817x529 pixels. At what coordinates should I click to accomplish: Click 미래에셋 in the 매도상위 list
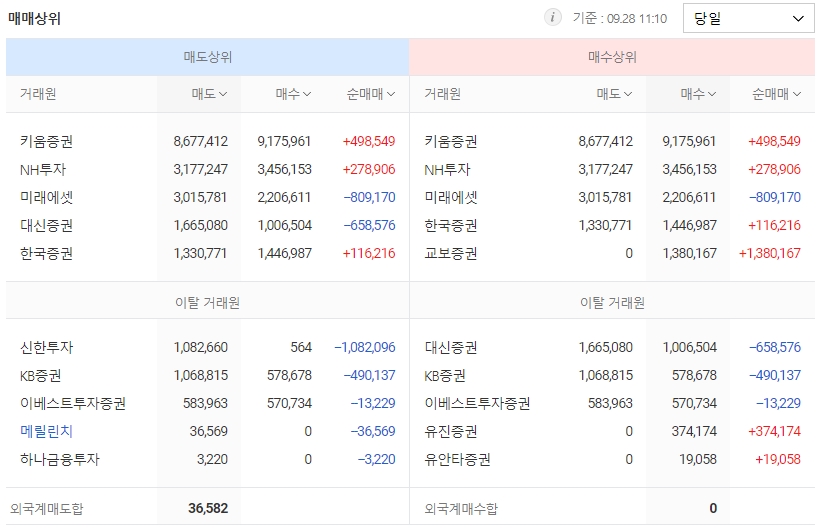pos(46,198)
